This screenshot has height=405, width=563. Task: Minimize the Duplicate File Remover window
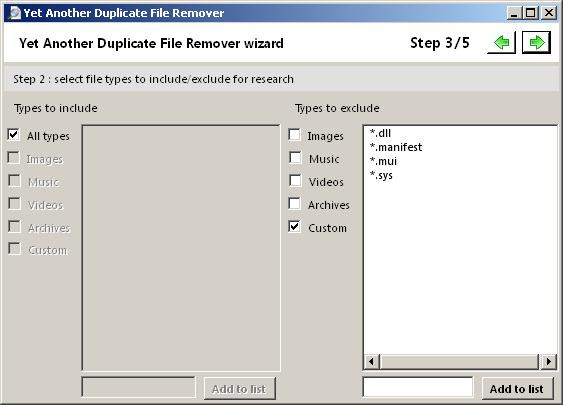[x=514, y=13]
